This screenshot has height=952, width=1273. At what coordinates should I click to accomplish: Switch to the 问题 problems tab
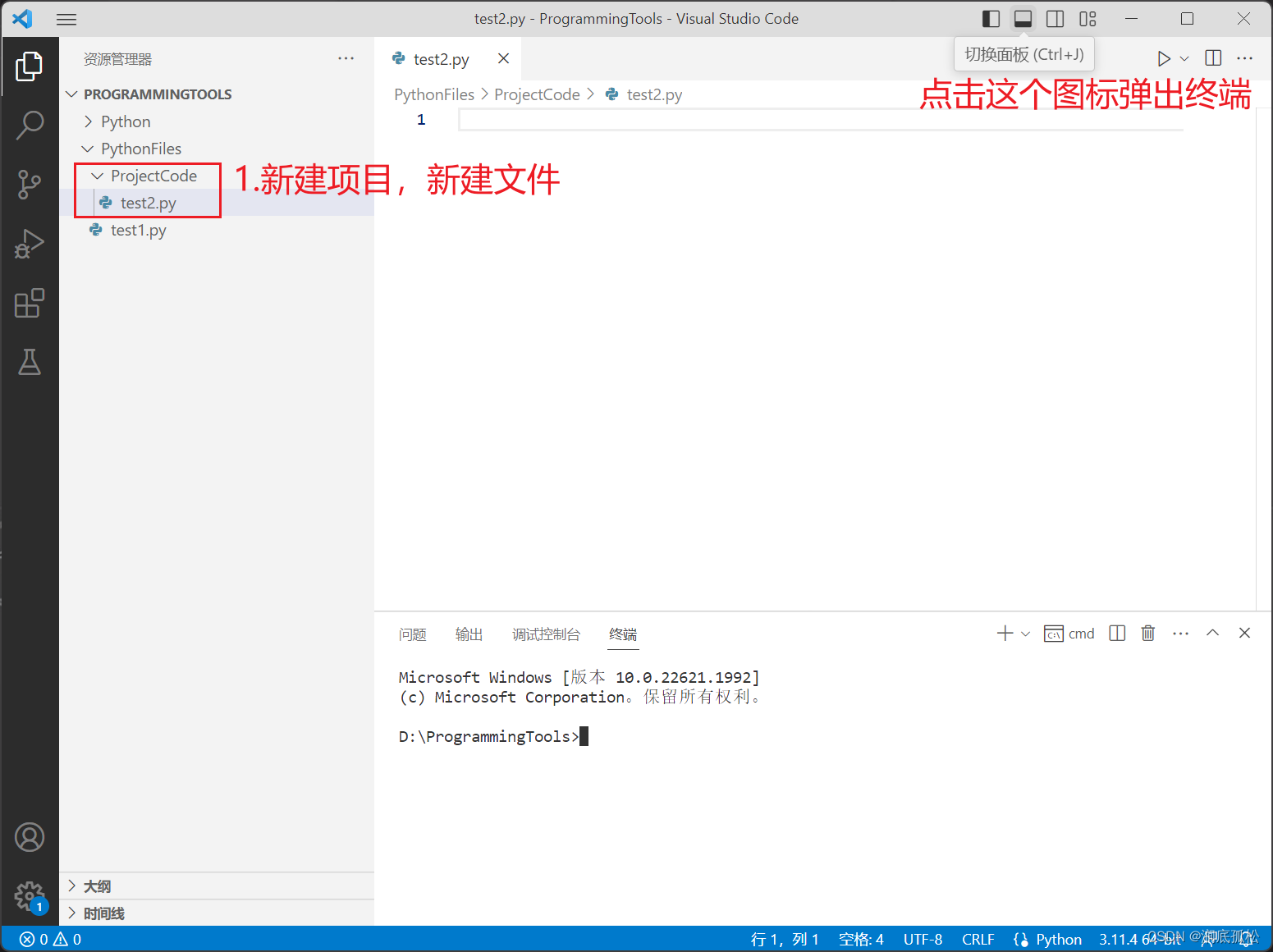tap(413, 634)
